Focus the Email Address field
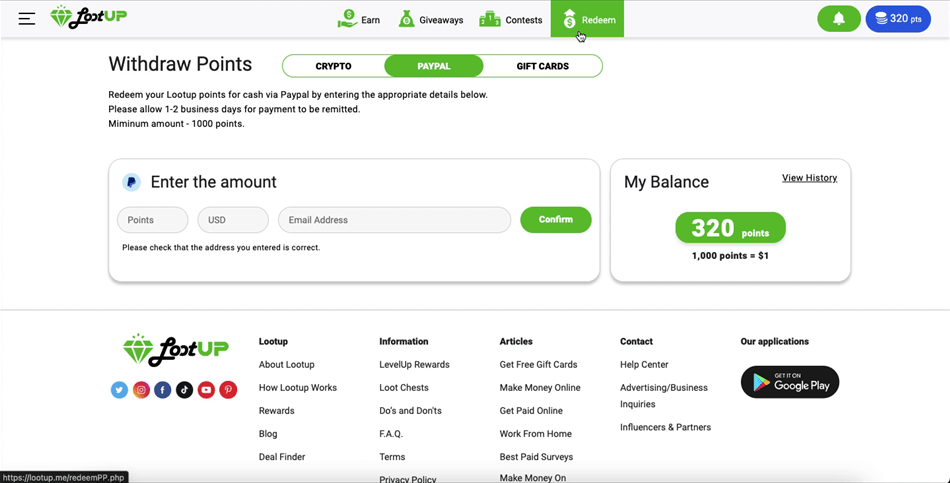The height and width of the screenshot is (483, 950). point(394,220)
